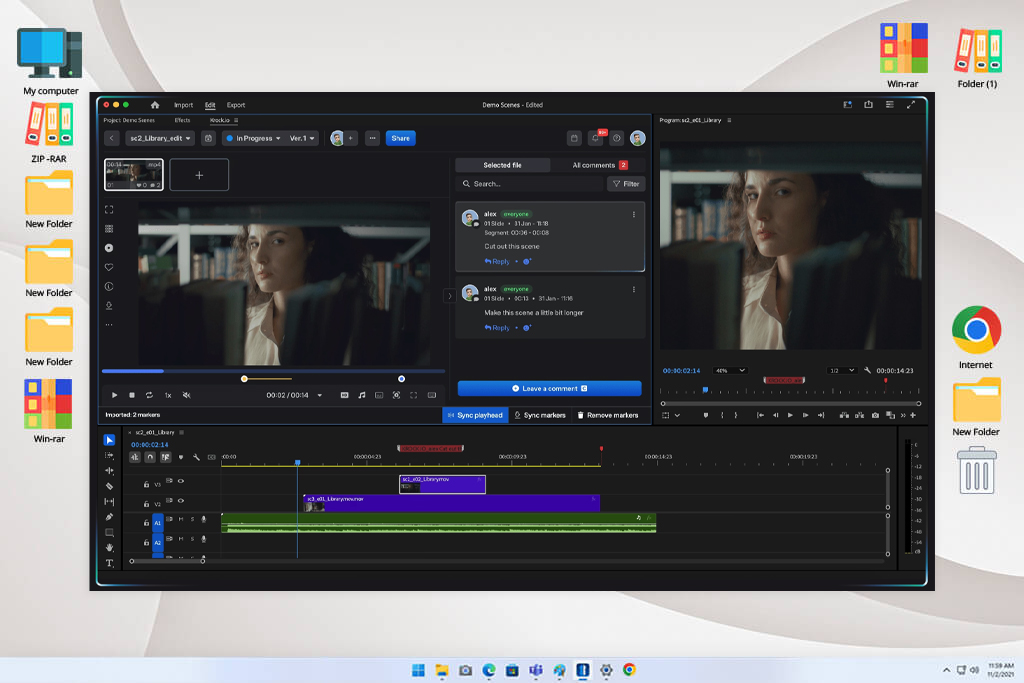Open the In Progress status dropdown
The height and width of the screenshot is (683, 1024).
(x=253, y=138)
